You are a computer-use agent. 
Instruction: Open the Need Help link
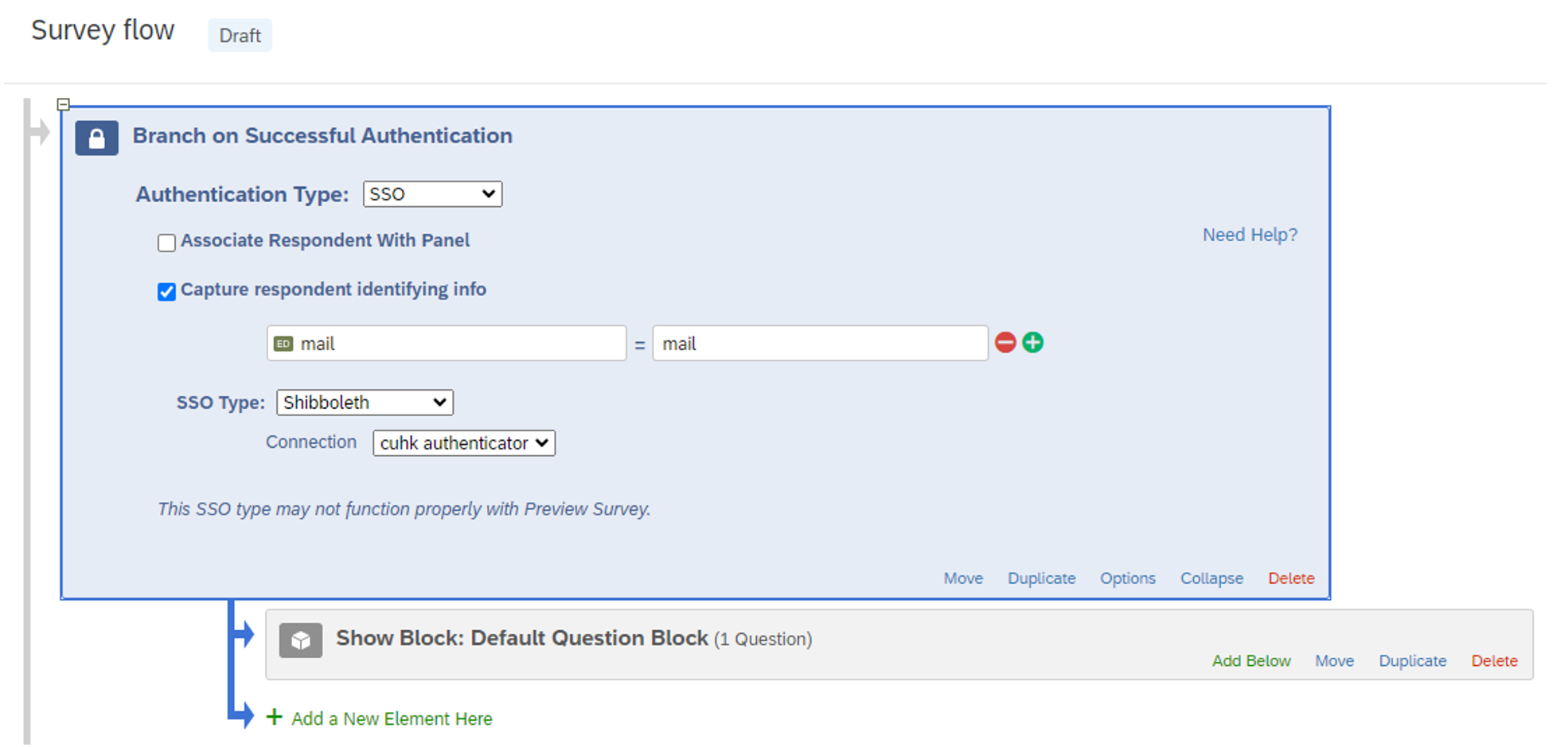click(x=1250, y=235)
